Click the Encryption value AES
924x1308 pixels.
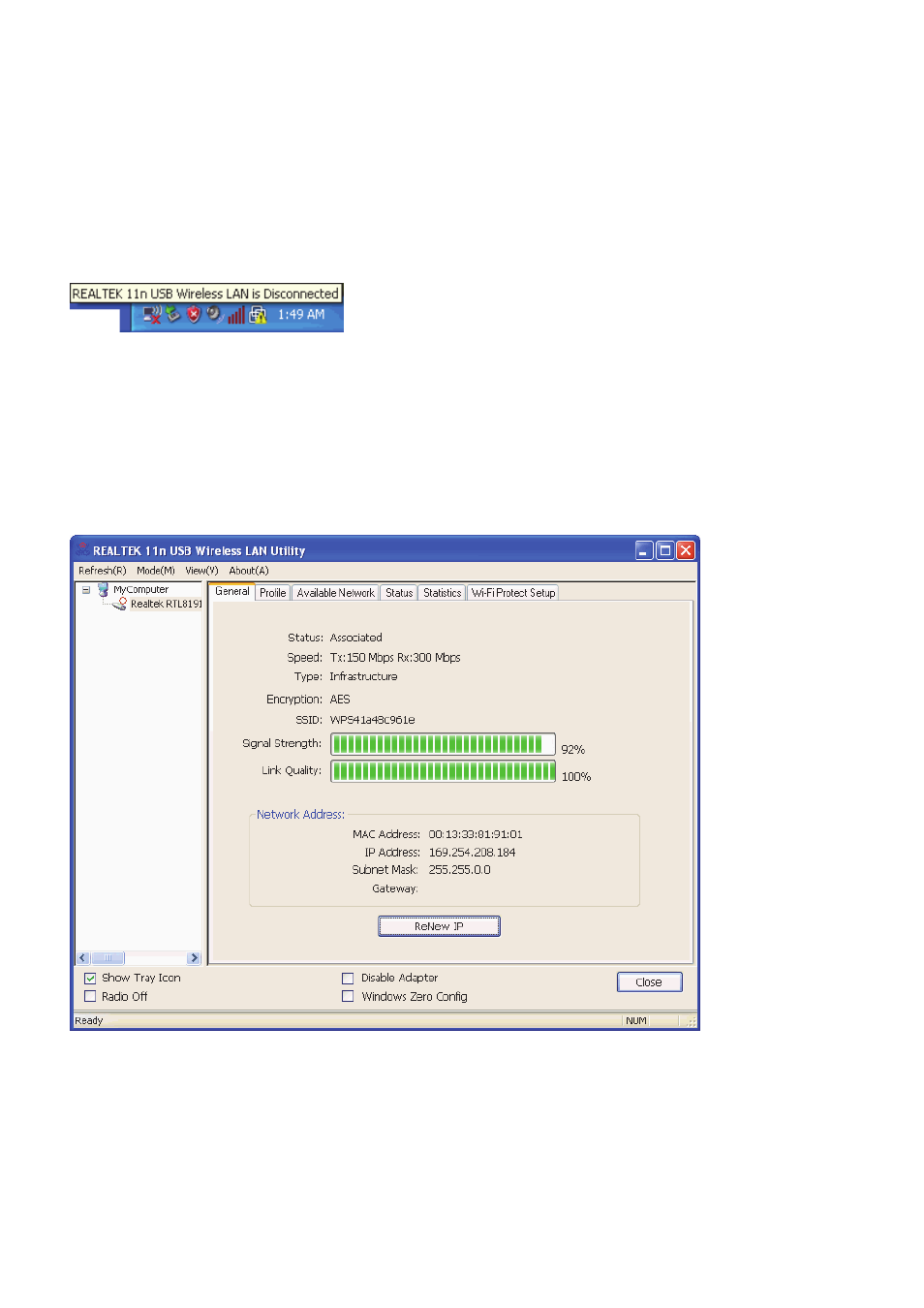(x=340, y=699)
